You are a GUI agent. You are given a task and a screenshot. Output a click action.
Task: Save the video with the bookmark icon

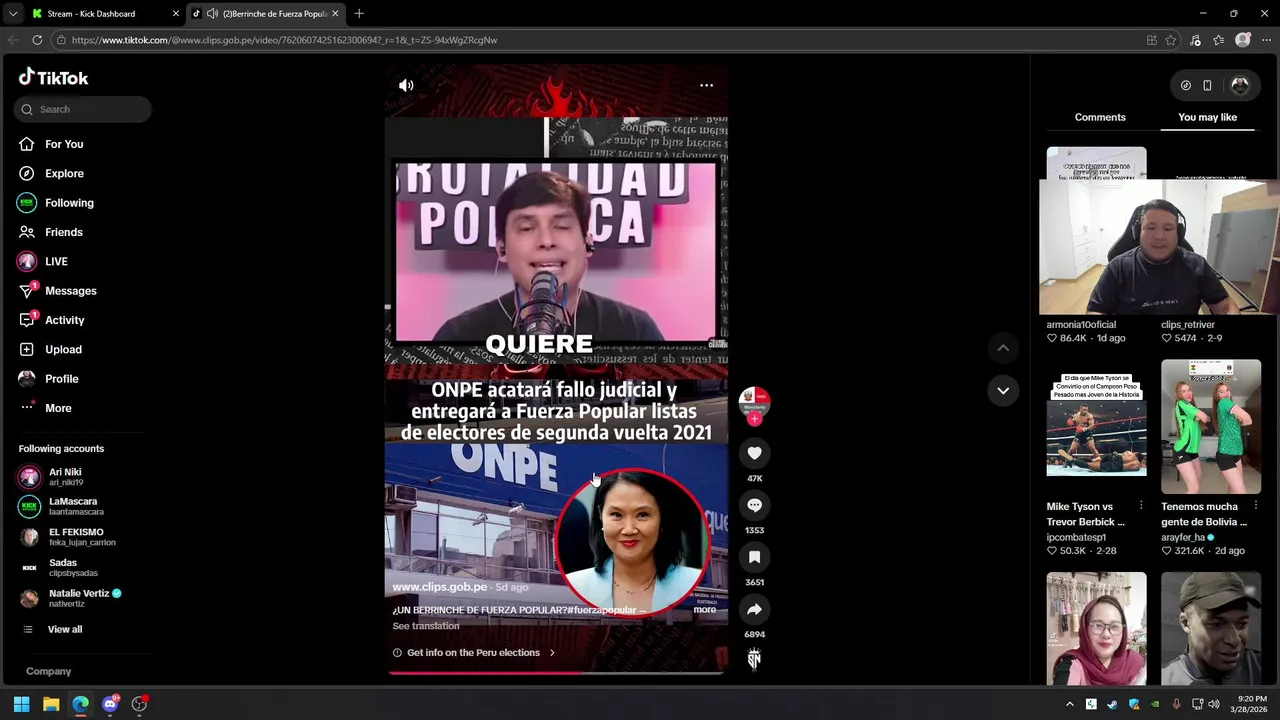tap(754, 557)
